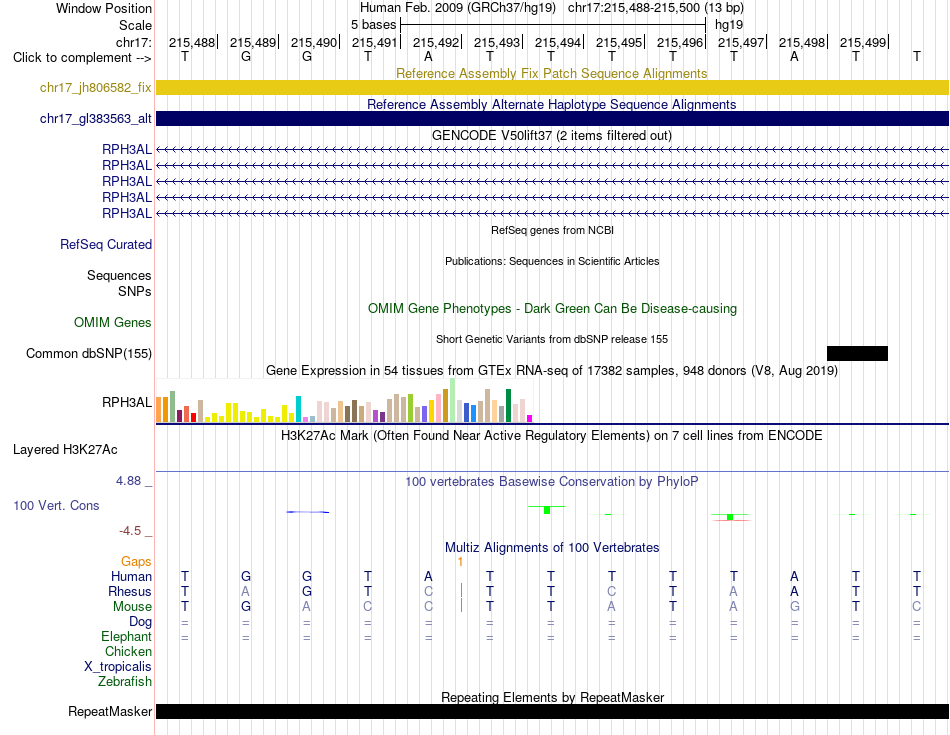
Task: Click the 'OMIM Genes' label
Action: point(112,322)
